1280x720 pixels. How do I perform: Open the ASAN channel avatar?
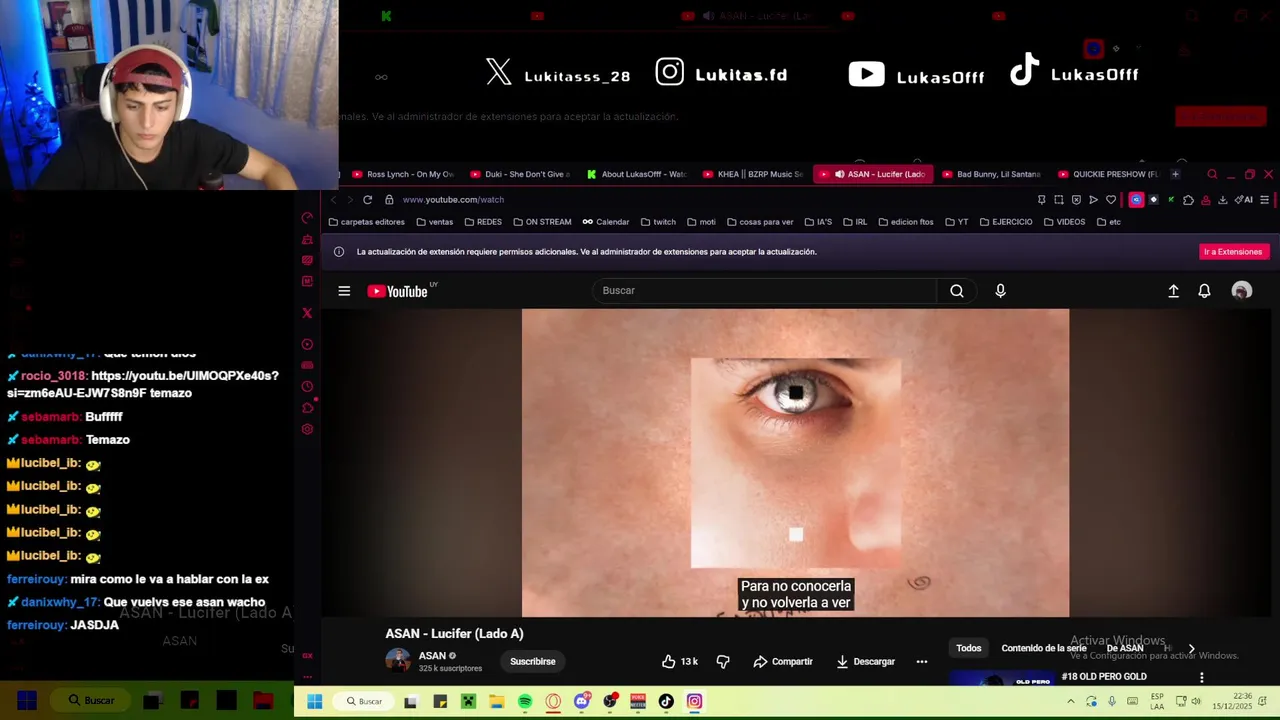(398, 661)
